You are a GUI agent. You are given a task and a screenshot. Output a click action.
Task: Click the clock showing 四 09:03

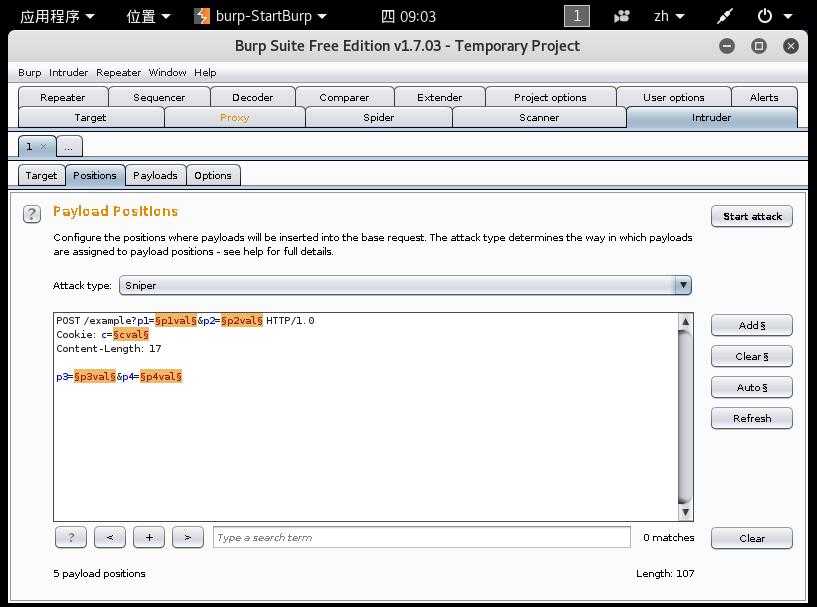pyautogui.click(x=408, y=16)
